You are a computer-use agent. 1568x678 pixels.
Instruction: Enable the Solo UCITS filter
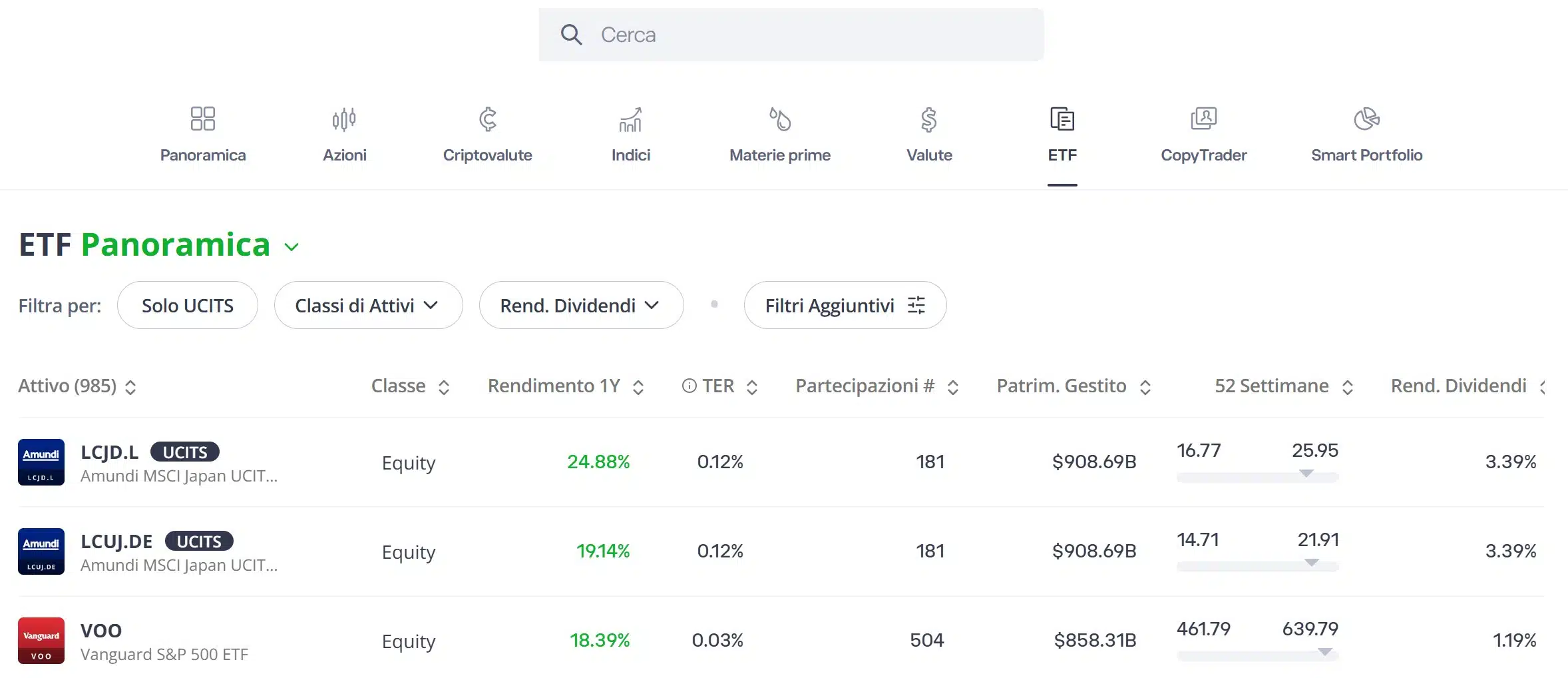(187, 305)
